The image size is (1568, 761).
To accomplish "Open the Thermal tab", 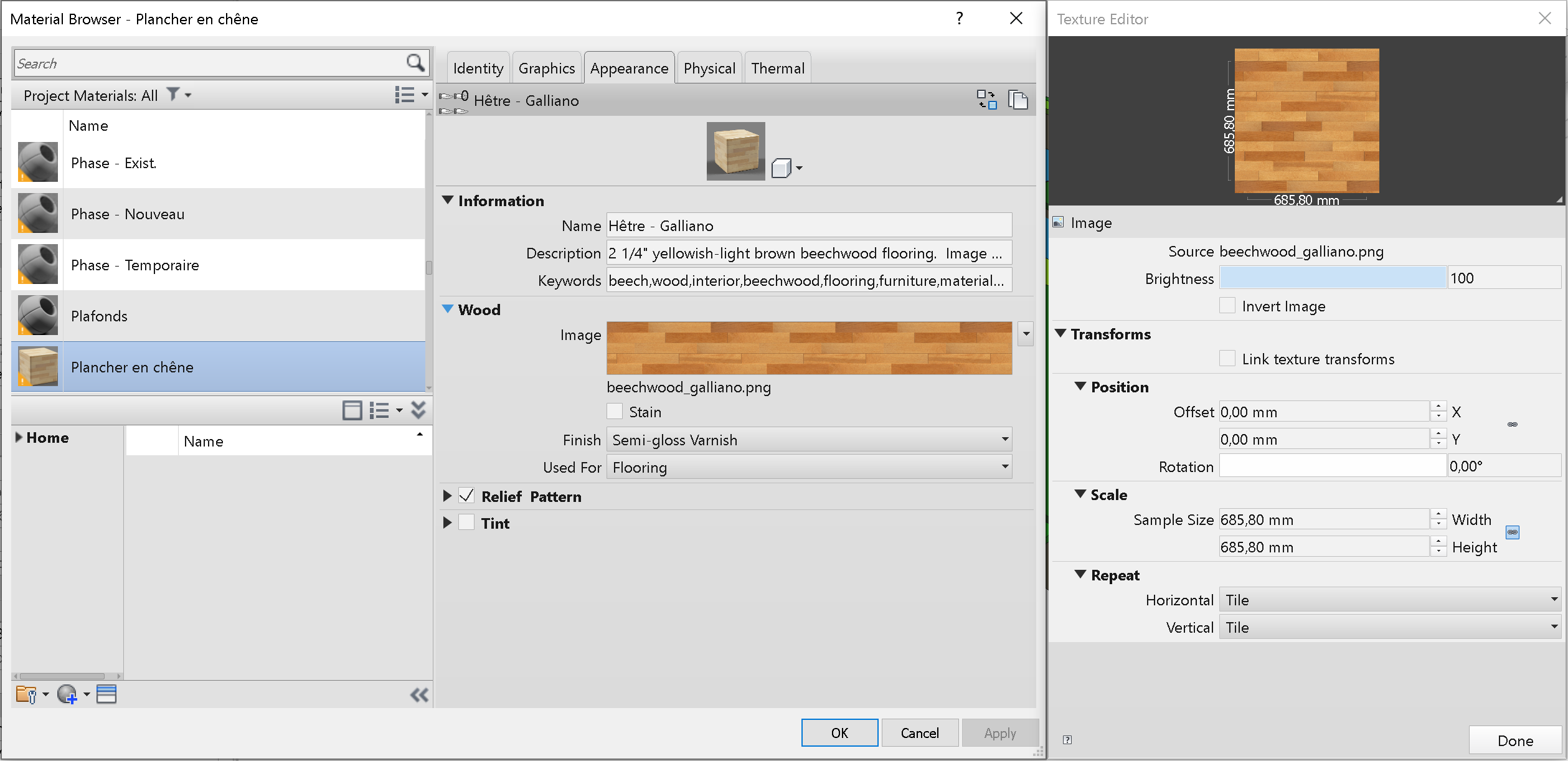I will pos(777,68).
